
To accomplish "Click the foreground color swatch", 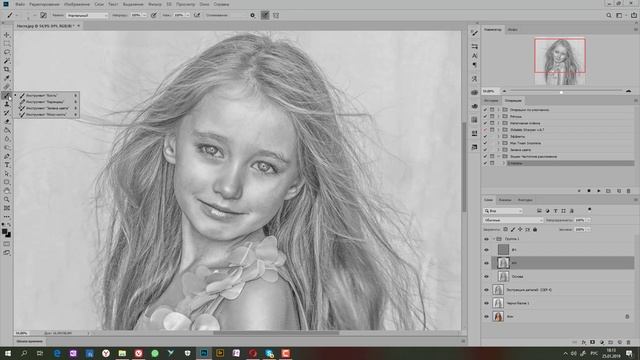I will point(4,232).
